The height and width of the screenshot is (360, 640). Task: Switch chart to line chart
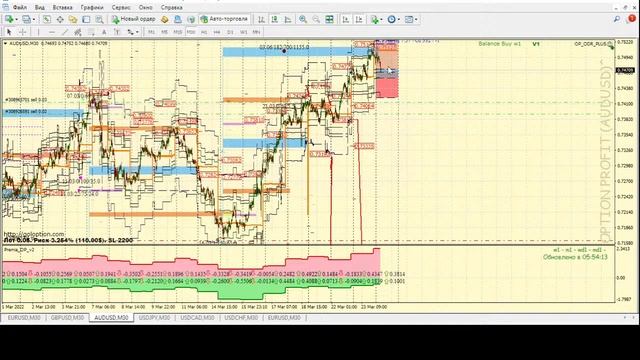coord(288,19)
